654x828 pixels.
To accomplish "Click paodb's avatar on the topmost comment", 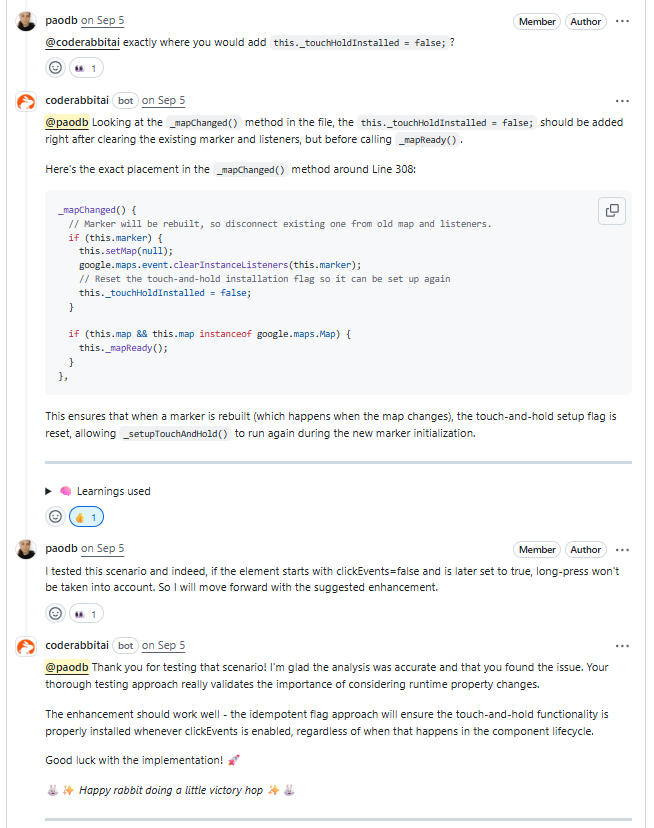I will point(27,22).
